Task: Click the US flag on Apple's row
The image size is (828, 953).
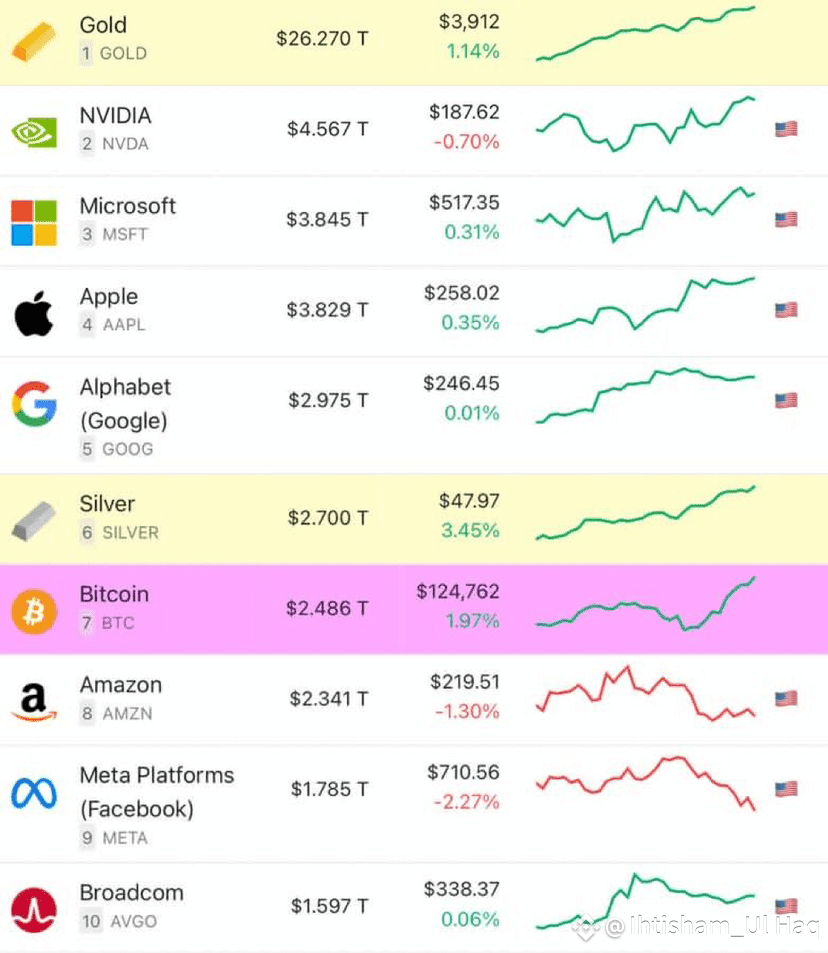Action: click(786, 310)
